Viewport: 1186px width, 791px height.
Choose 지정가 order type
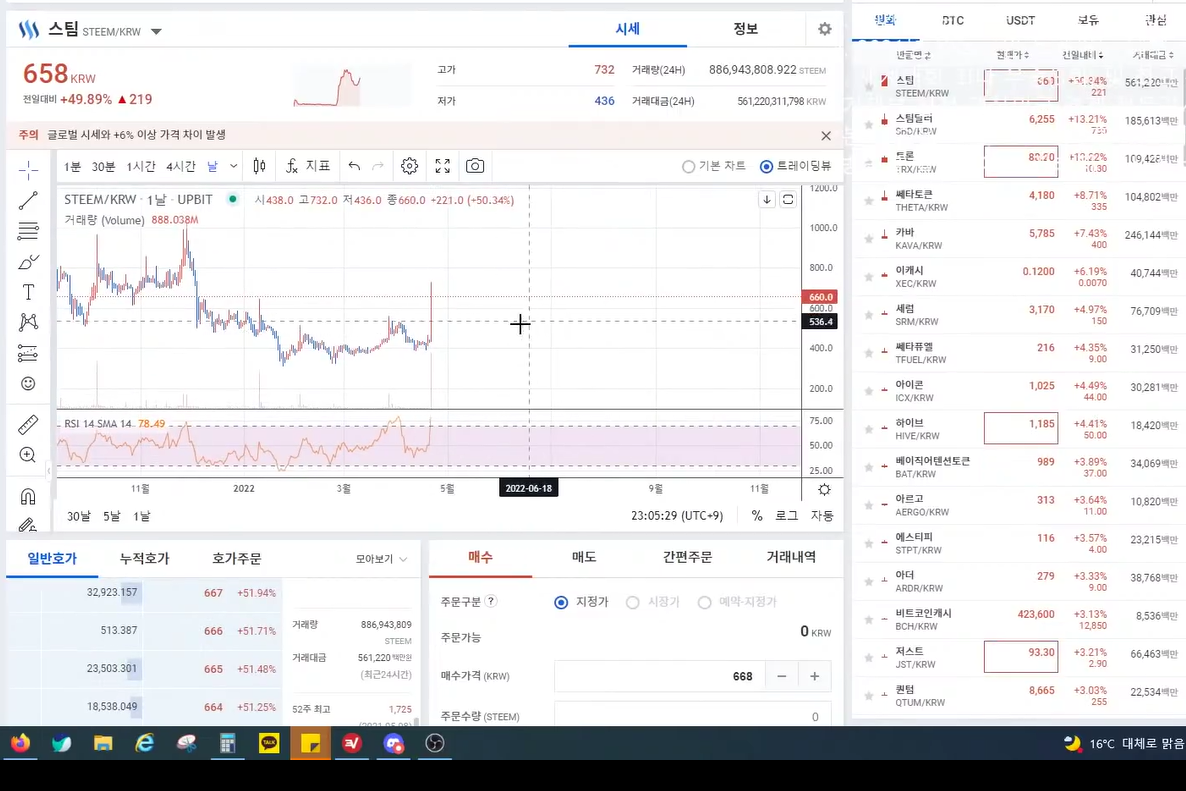coord(581,602)
